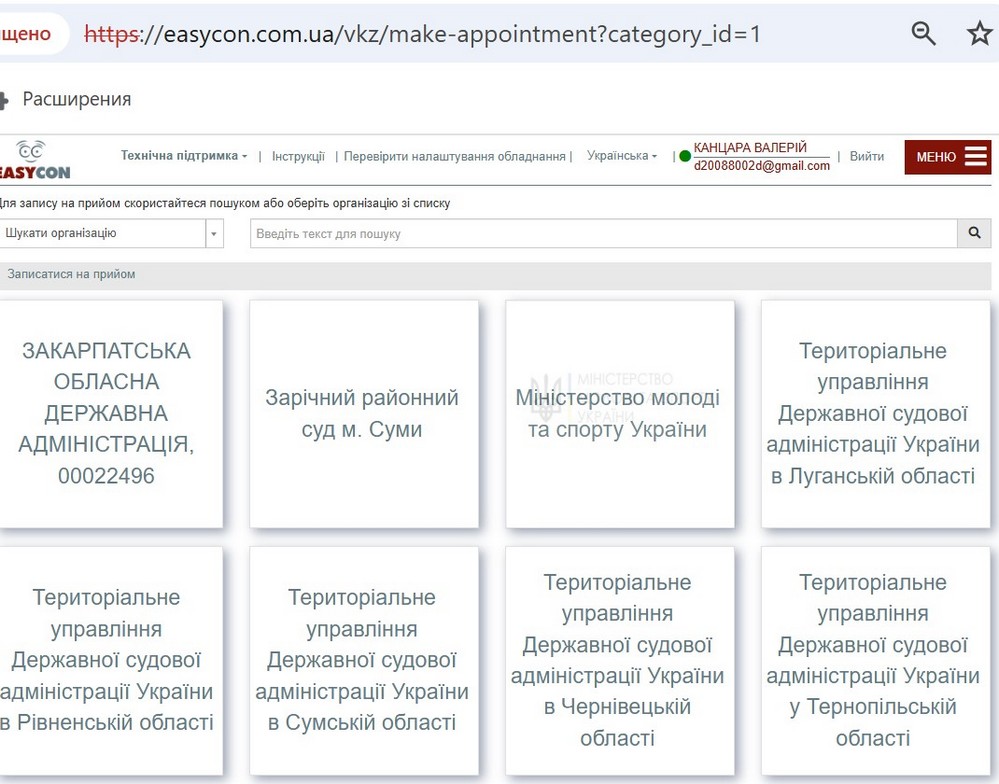999x784 pixels.
Task: Open the Українська language dropdown
Action: (x=622, y=156)
